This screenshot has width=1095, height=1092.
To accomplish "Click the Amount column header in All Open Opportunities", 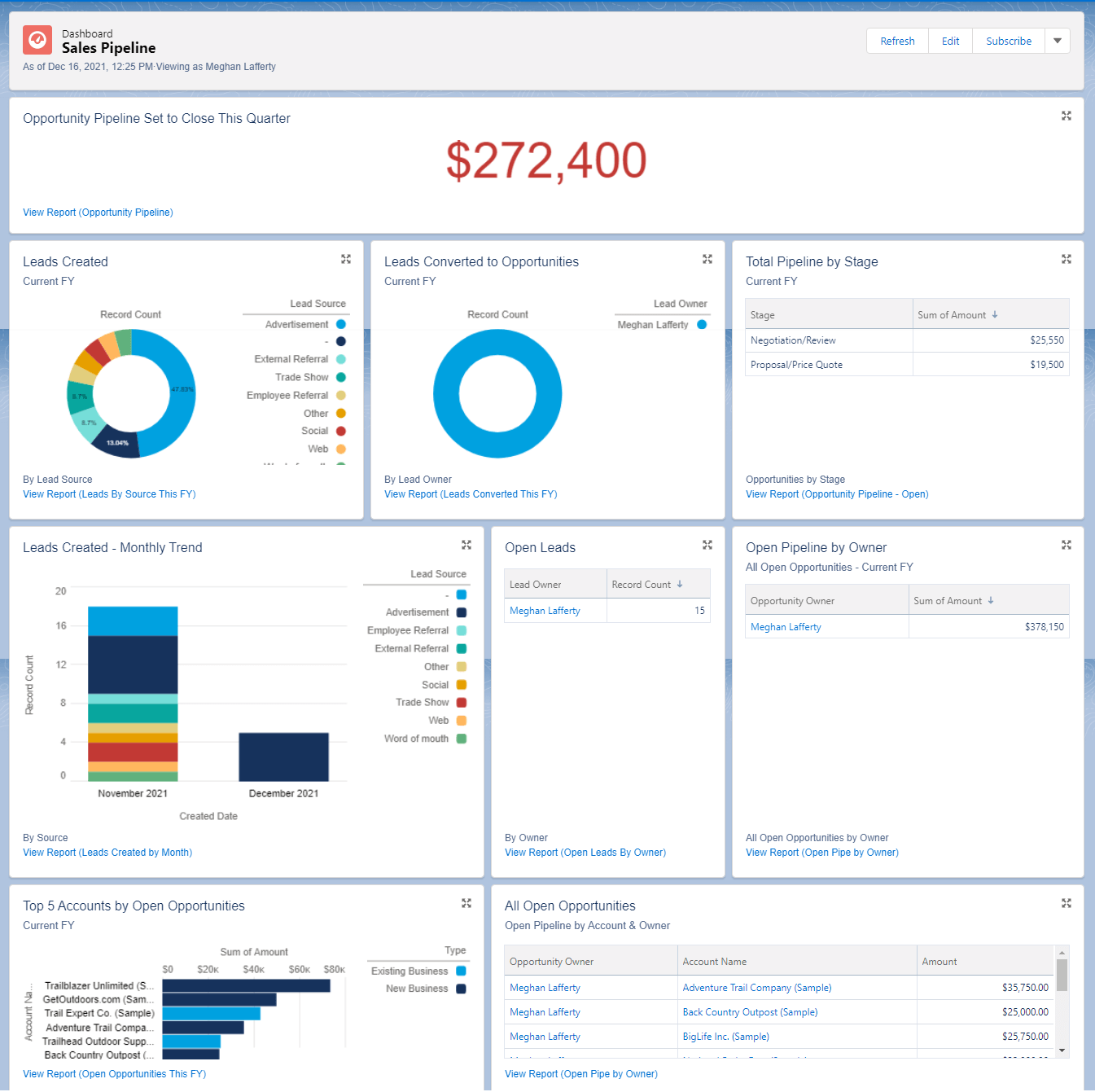I will coord(985,961).
